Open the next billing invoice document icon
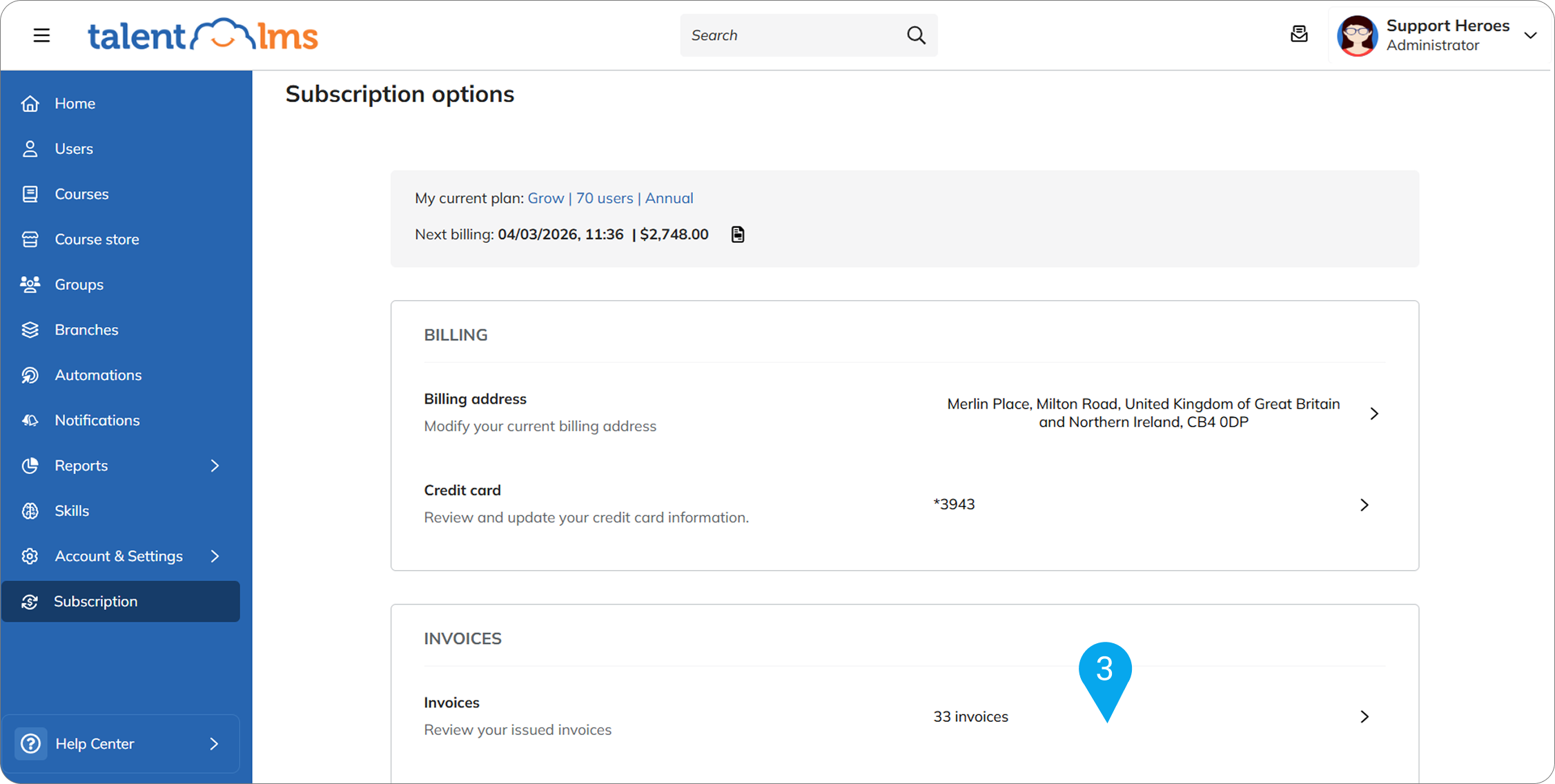Viewport: 1555px width, 784px height. click(x=738, y=235)
